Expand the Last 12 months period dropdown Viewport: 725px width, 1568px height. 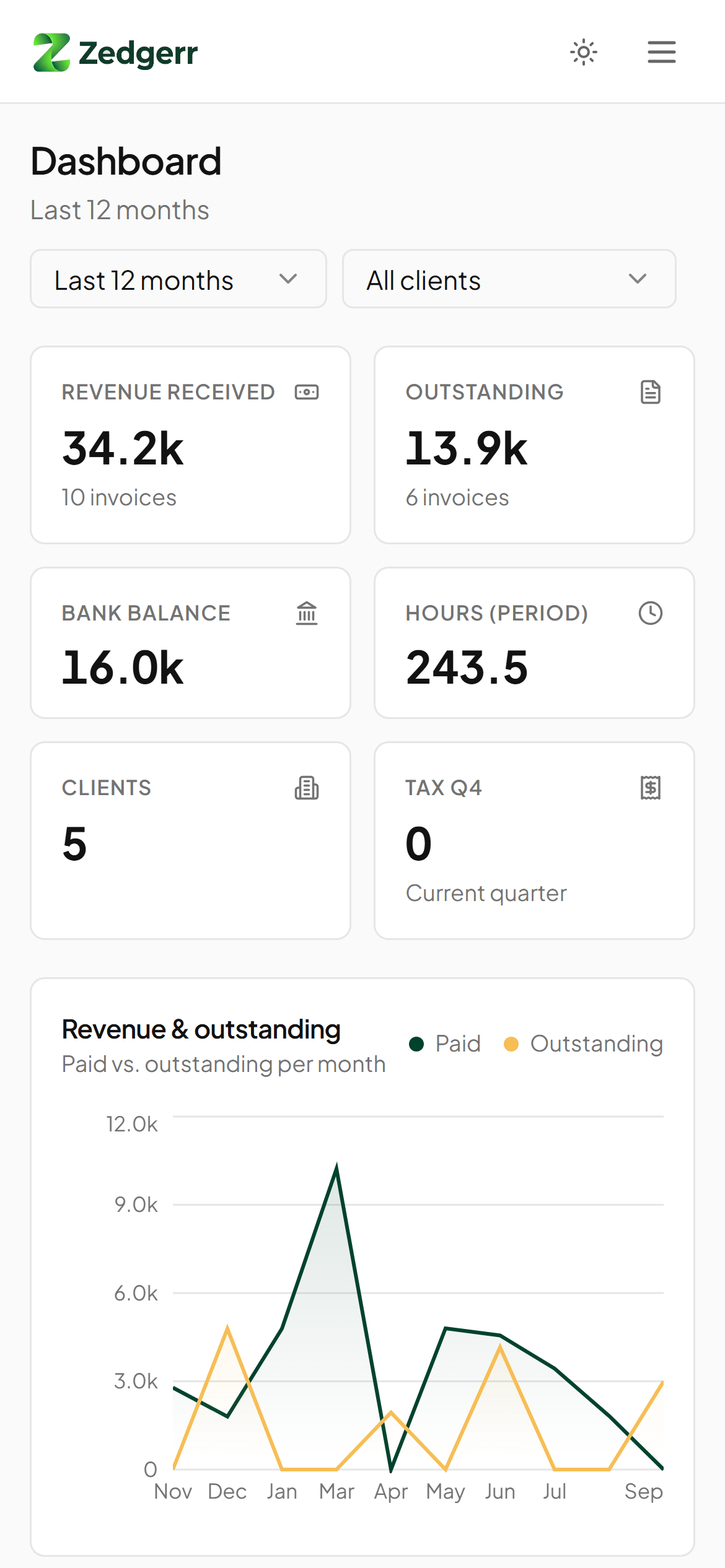coord(178,279)
